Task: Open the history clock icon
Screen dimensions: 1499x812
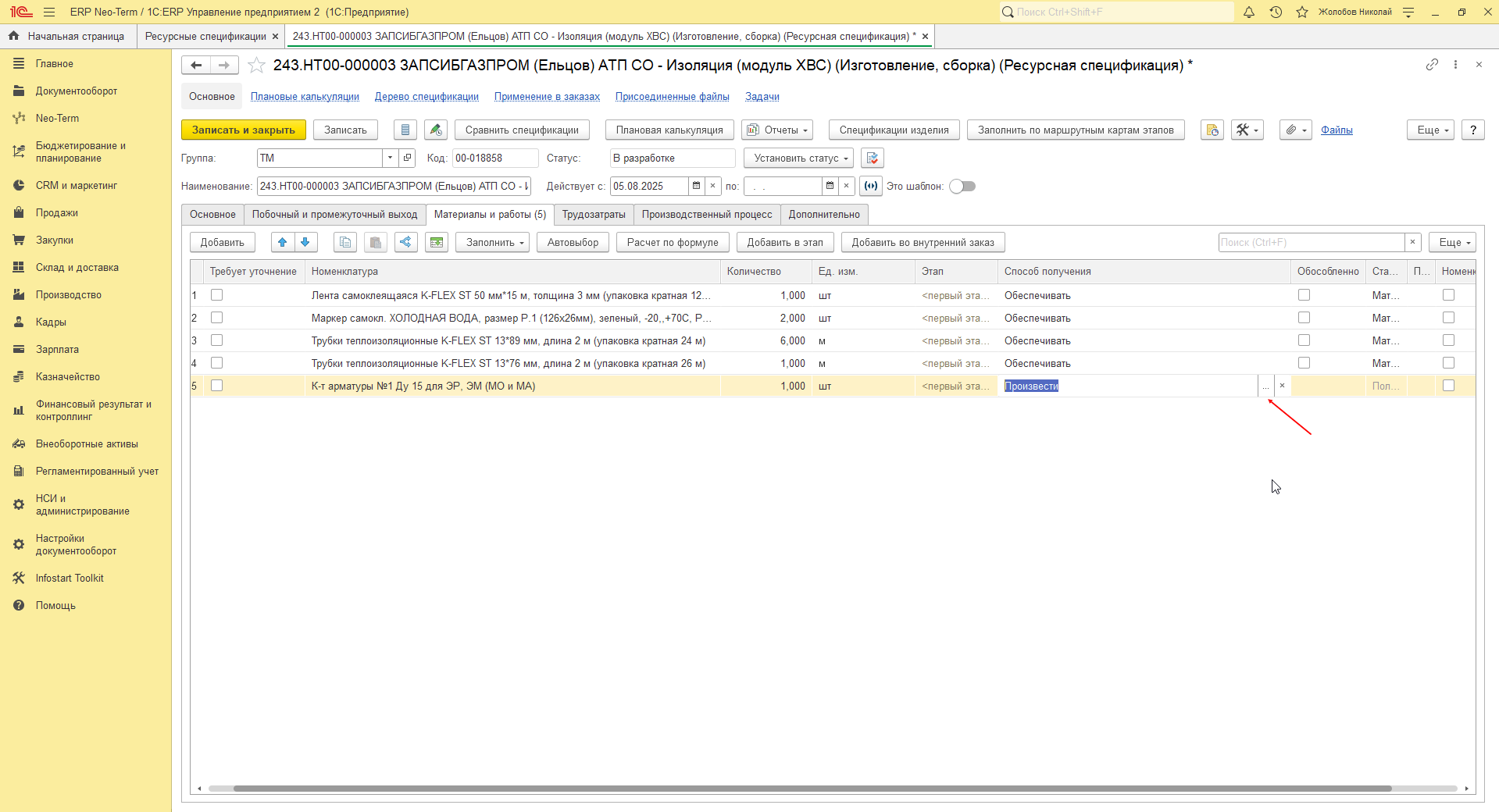Action: [x=1276, y=12]
